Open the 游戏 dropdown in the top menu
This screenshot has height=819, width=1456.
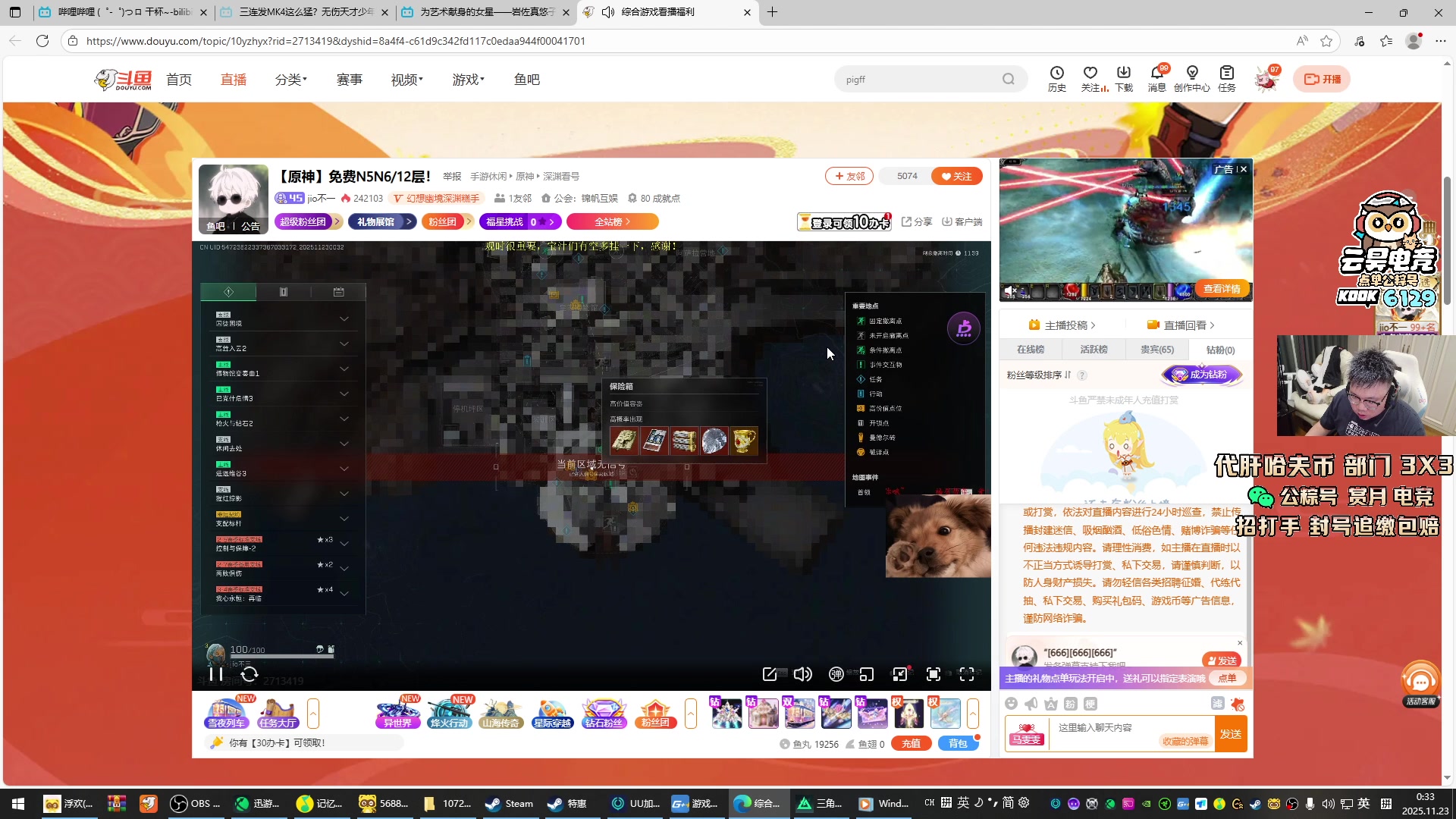(x=467, y=79)
